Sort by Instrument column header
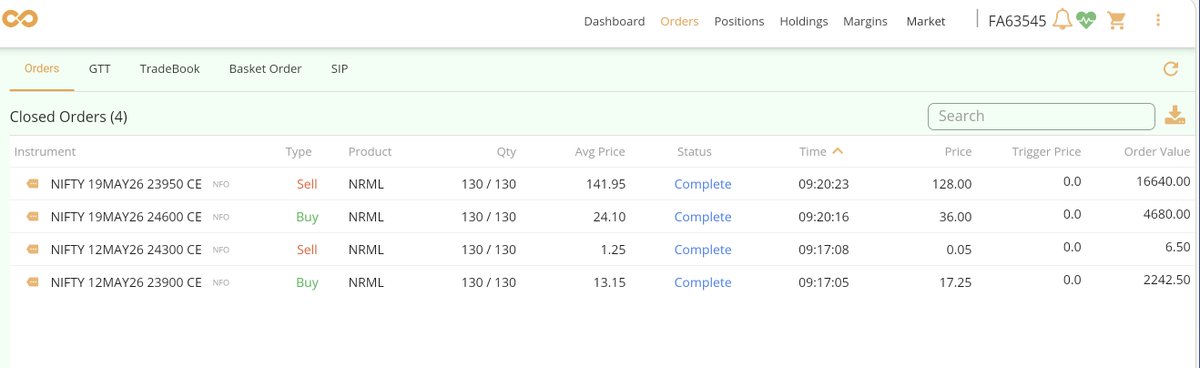 45,152
